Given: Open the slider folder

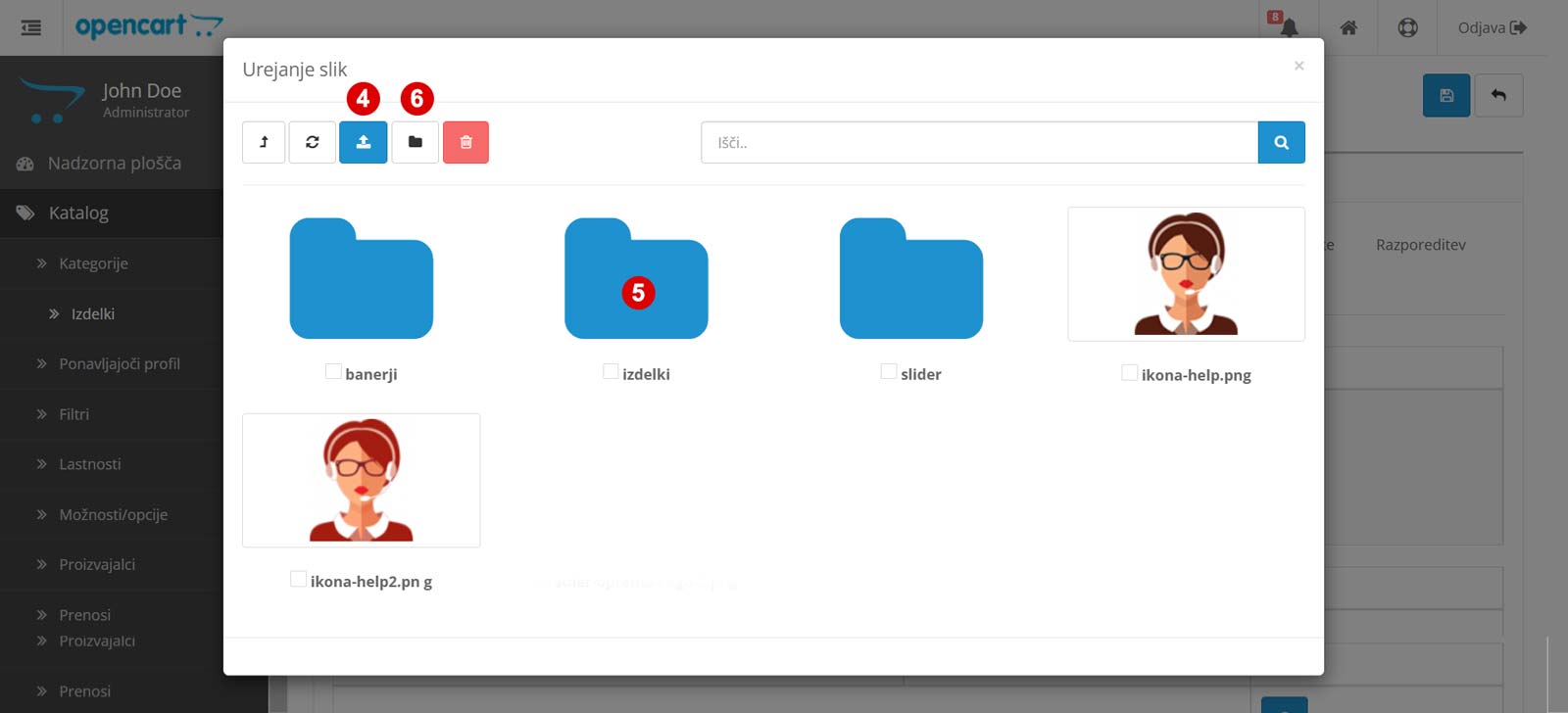Looking at the screenshot, I should pyautogui.click(x=910, y=279).
